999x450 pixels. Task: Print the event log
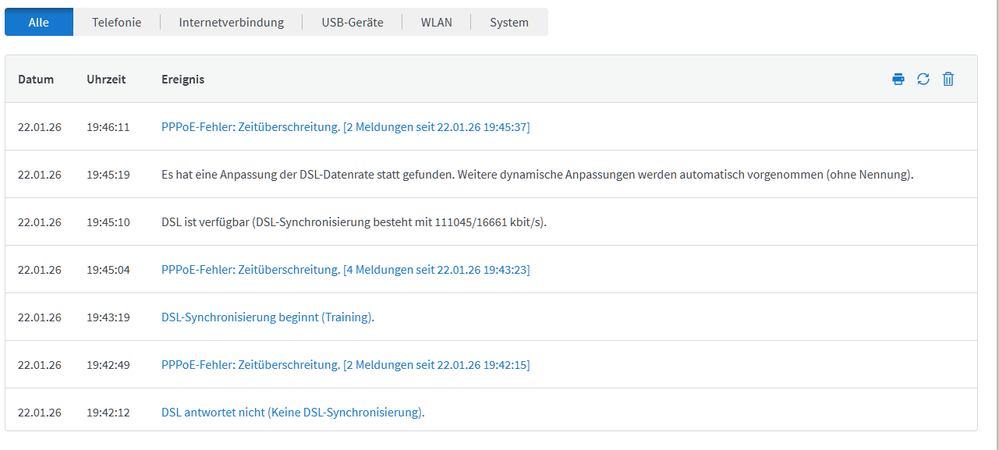[x=898, y=79]
